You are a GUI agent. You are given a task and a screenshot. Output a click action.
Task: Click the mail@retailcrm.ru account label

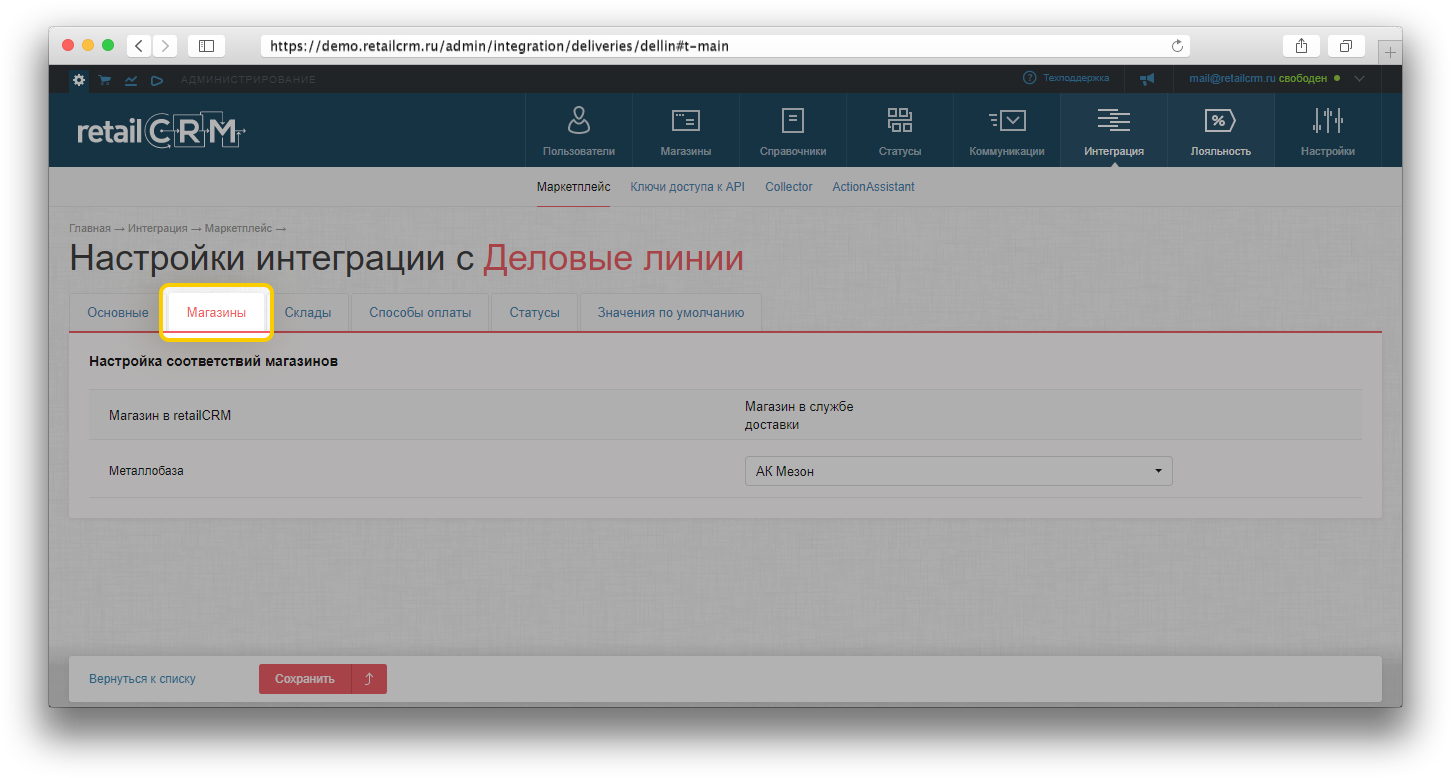1232,78
